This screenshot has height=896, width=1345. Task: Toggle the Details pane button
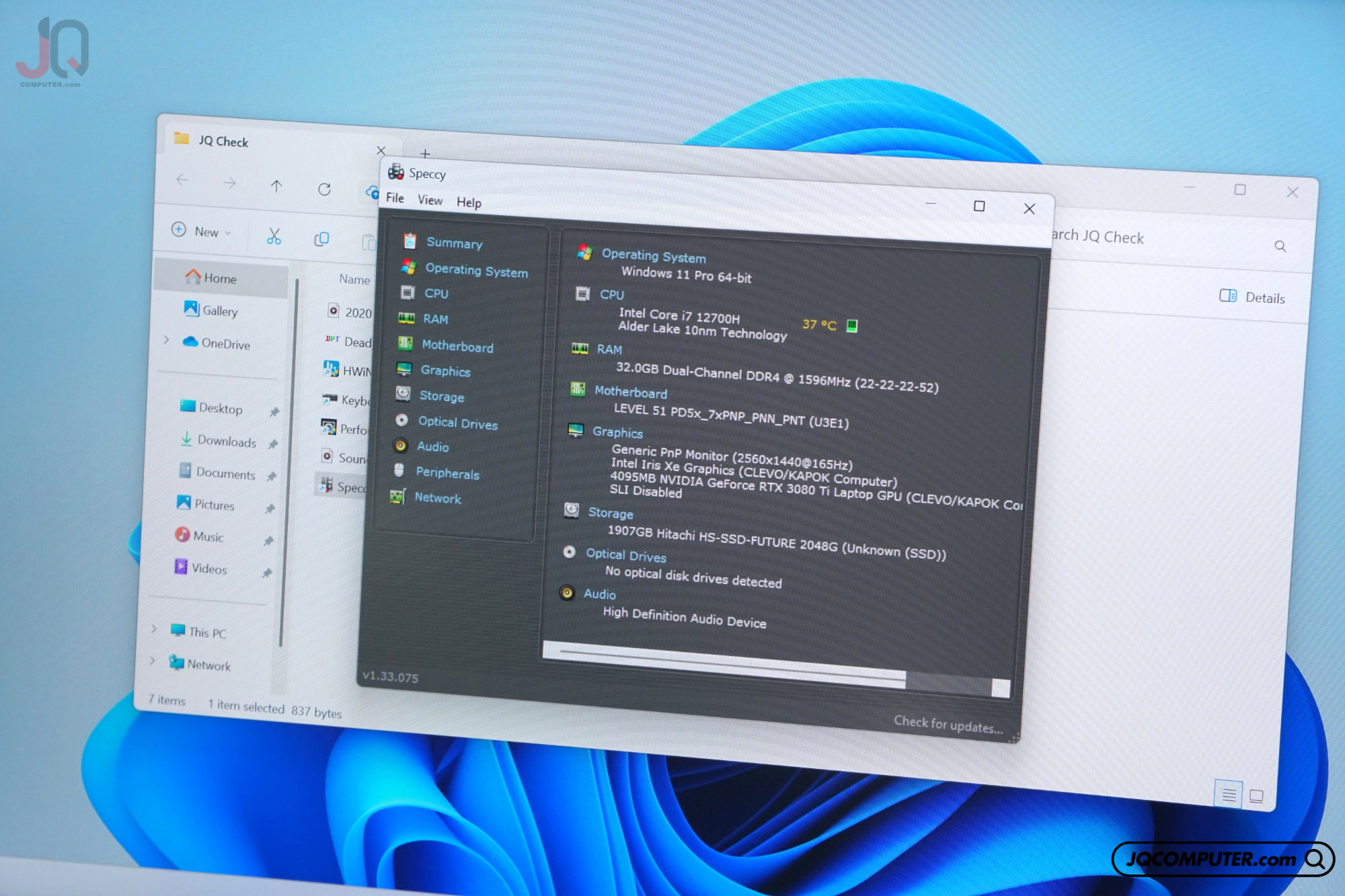click(1252, 297)
